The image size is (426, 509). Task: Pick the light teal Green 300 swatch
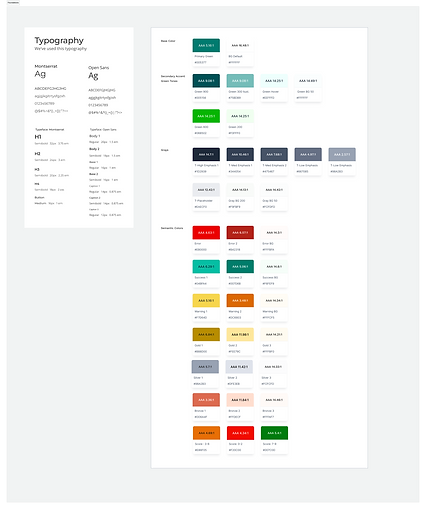pyautogui.click(x=240, y=81)
